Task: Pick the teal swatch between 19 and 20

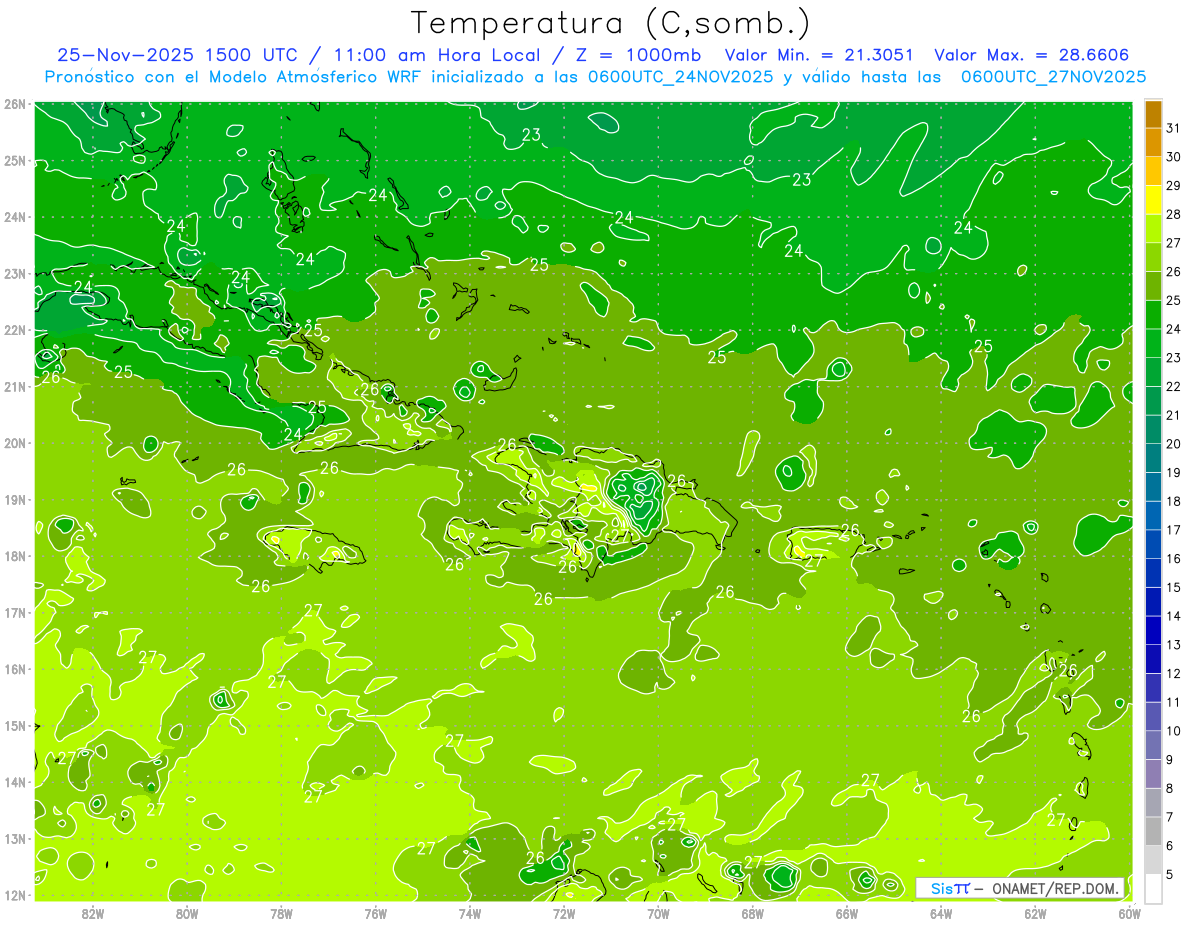Action: (1153, 458)
